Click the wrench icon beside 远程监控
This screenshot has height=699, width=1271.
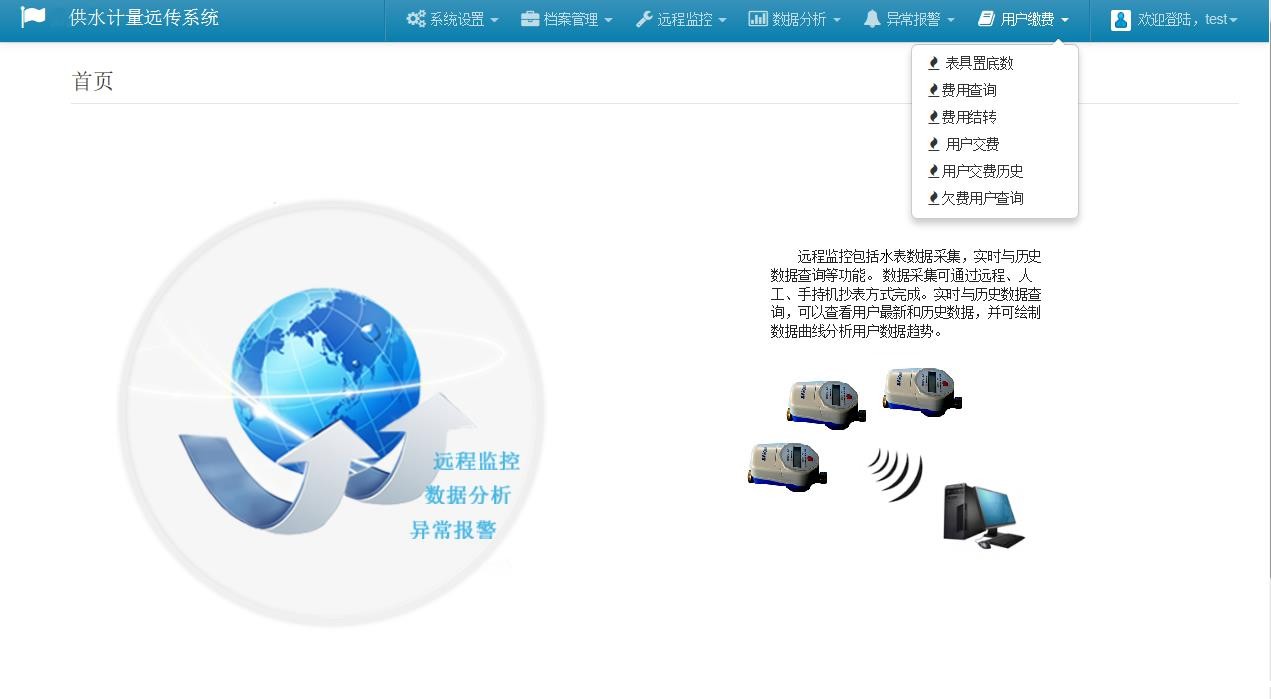click(645, 19)
